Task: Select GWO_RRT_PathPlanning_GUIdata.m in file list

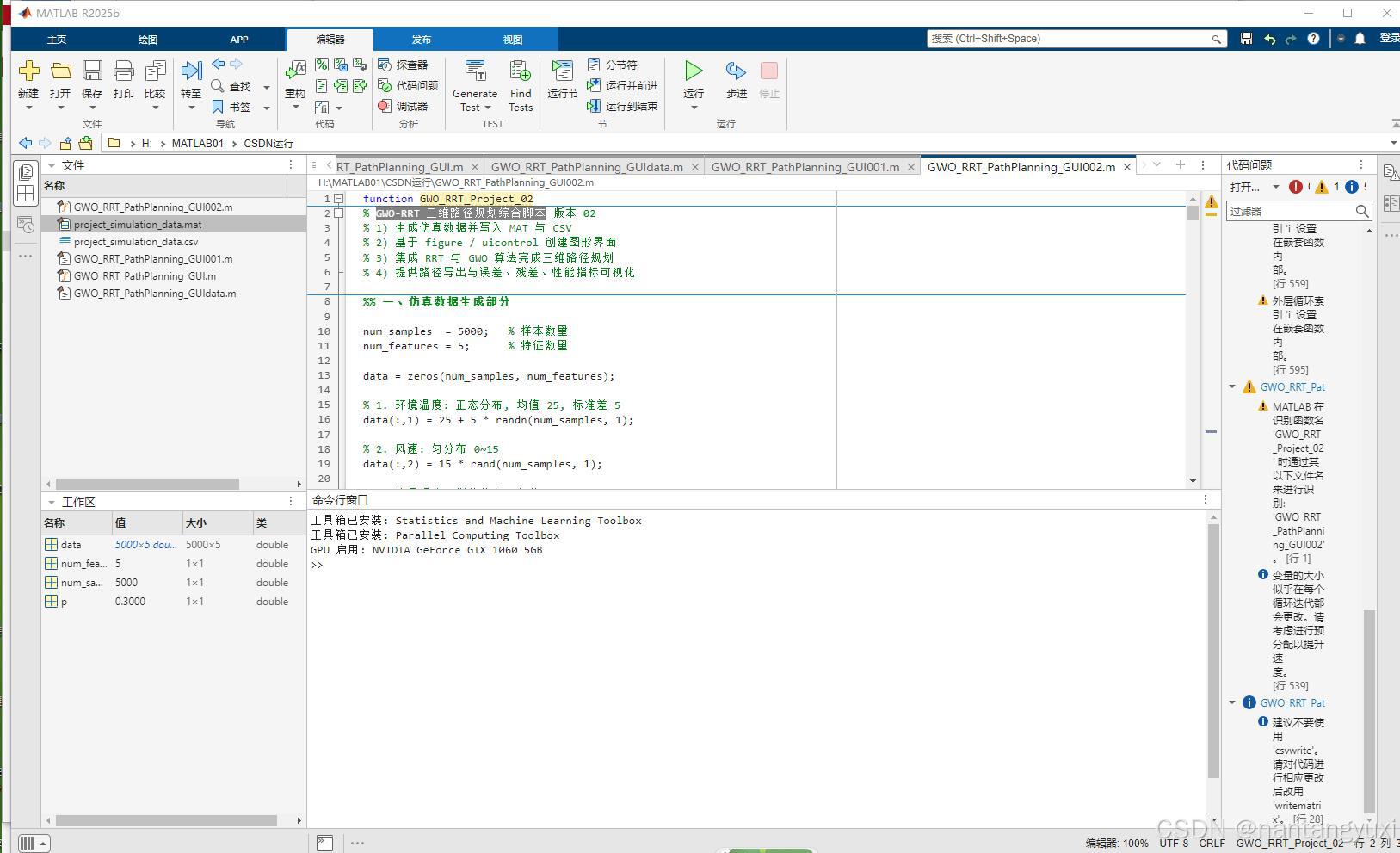Action: tap(154, 294)
